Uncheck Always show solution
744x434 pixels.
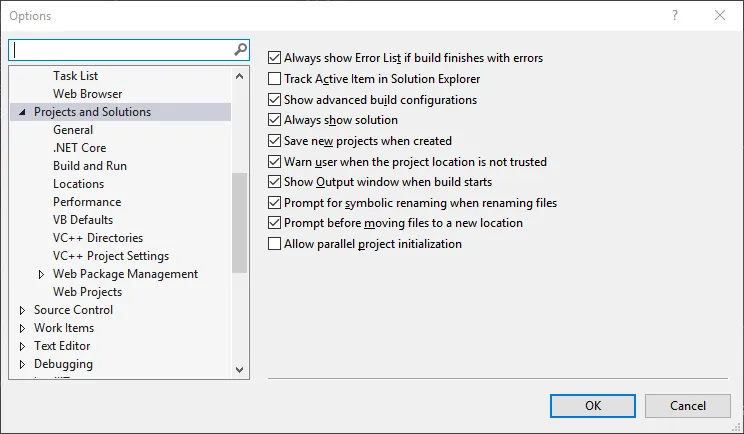point(276,120)
